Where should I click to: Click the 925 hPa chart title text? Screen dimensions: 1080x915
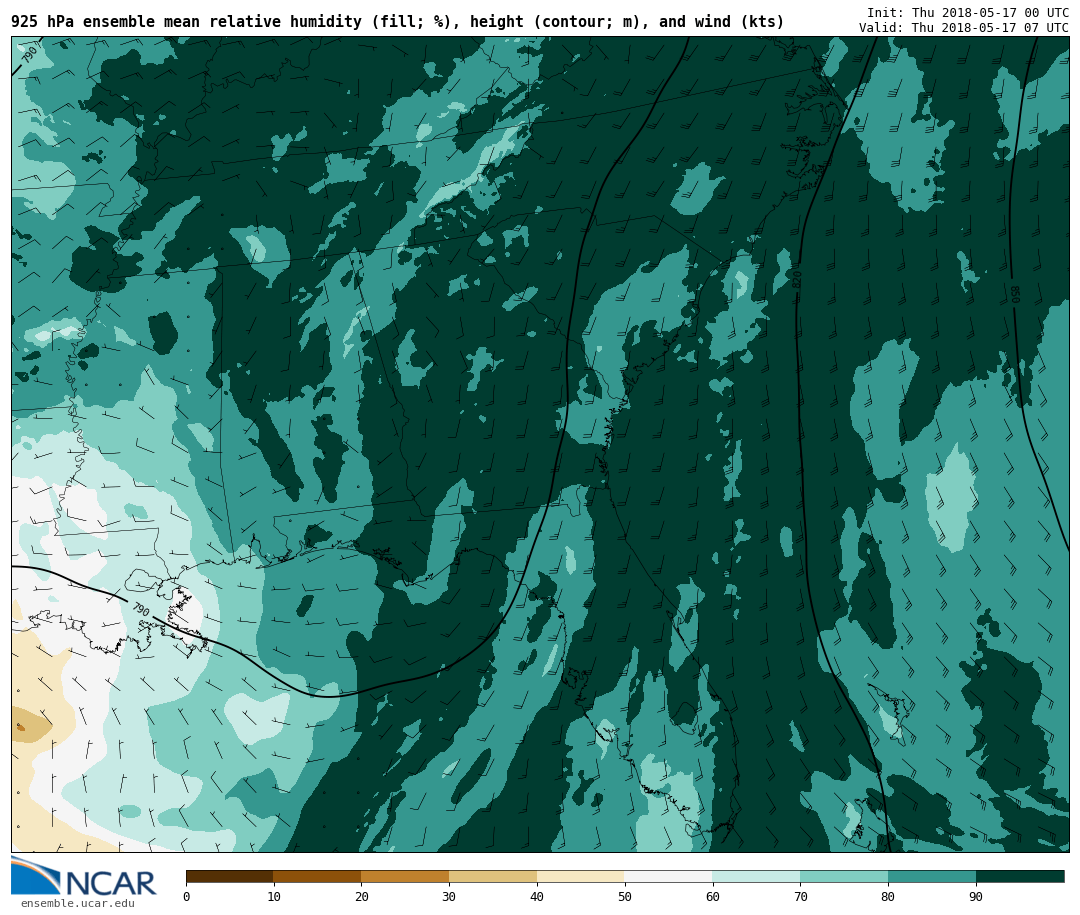click(397, 22)
